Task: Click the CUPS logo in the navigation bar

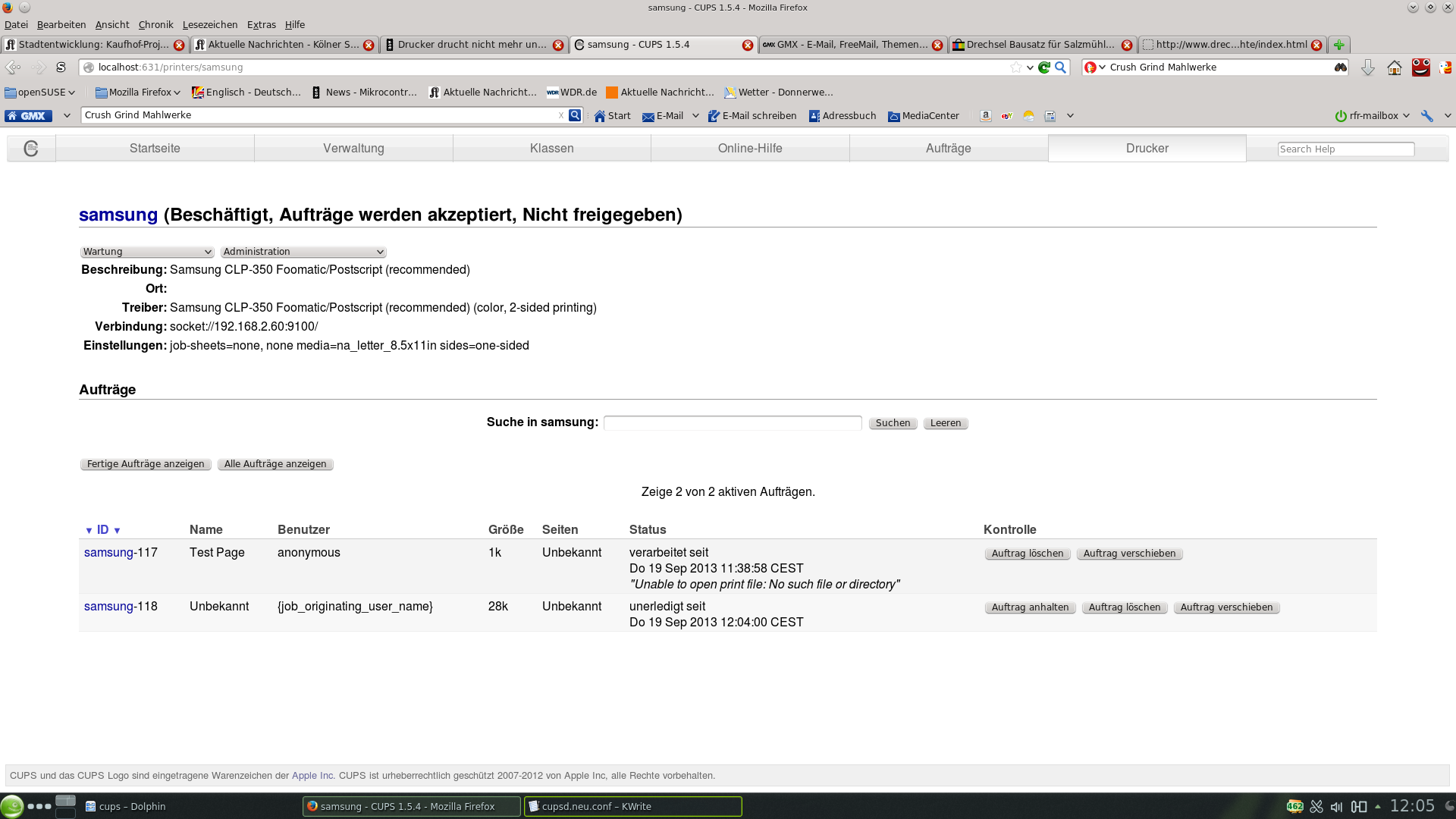Action: [31, 149]
